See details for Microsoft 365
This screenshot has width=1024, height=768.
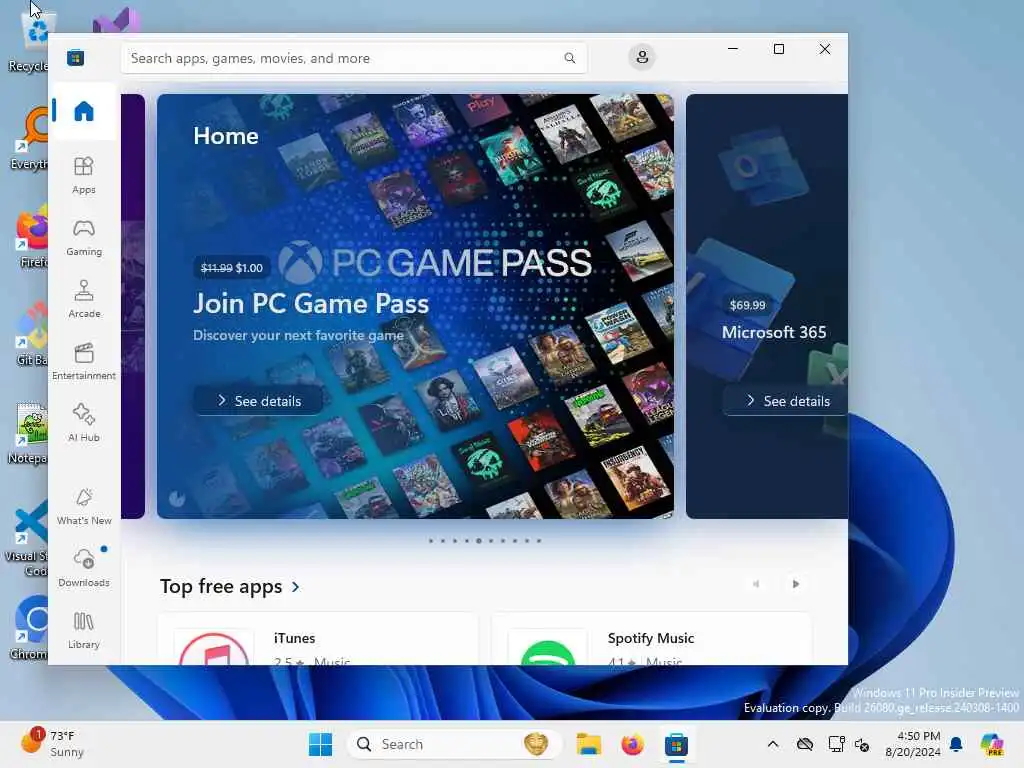787,400
